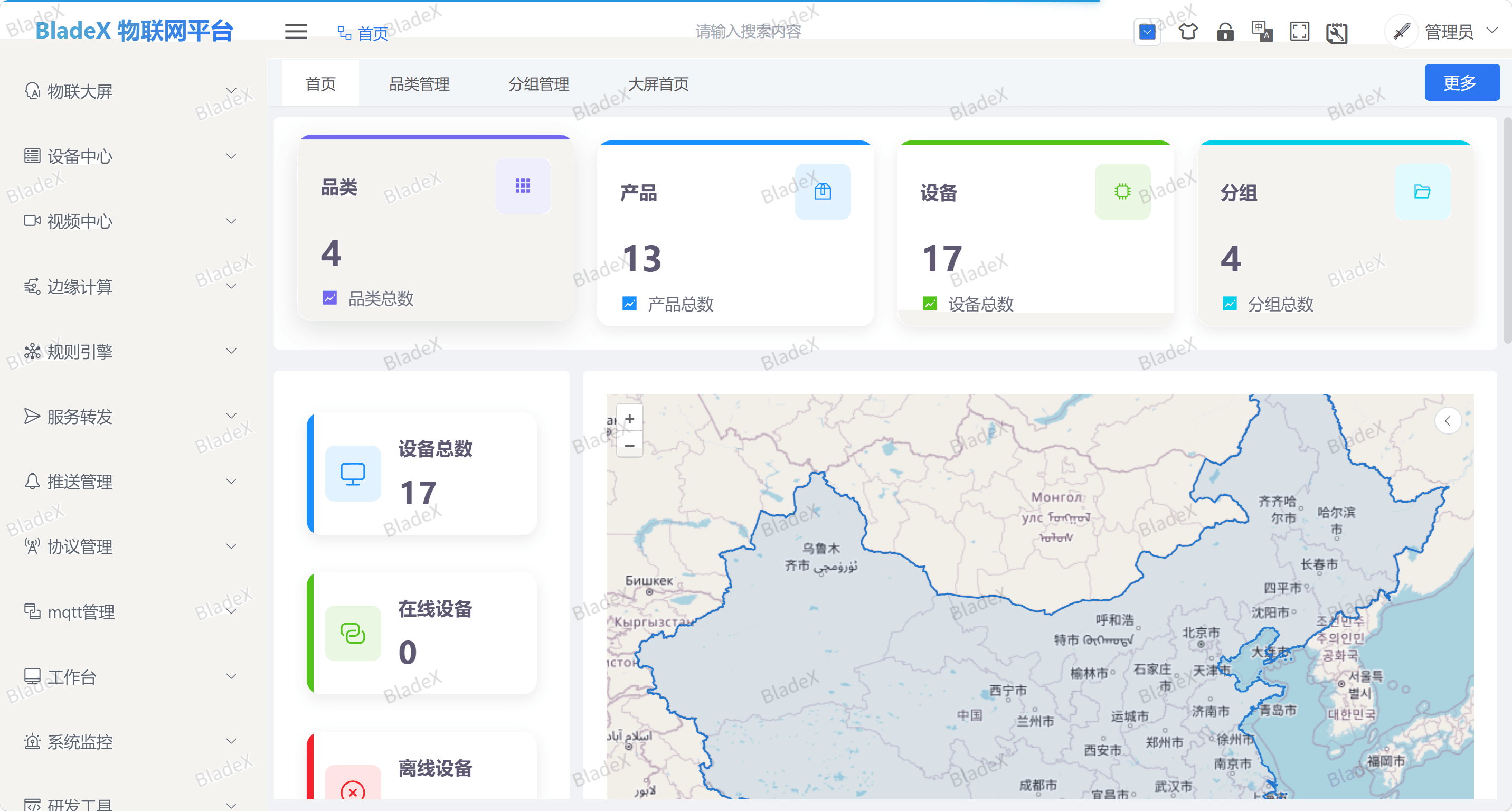The height and width of the screenshot is (811, 1512).
Task: Open the 首页 tab
Action: (x=320, y=84)
